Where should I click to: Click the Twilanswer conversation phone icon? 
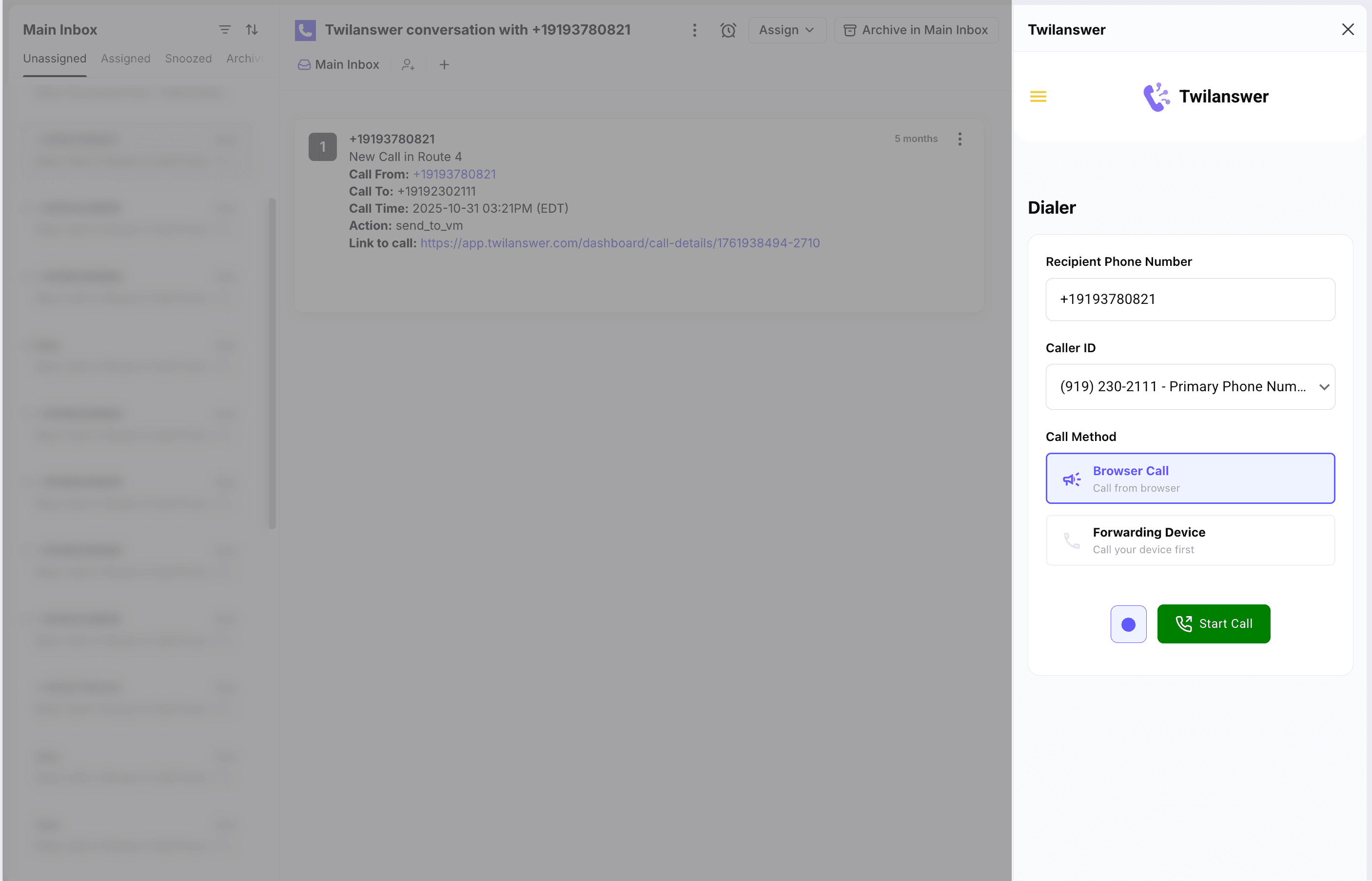(x=305, y=30)
